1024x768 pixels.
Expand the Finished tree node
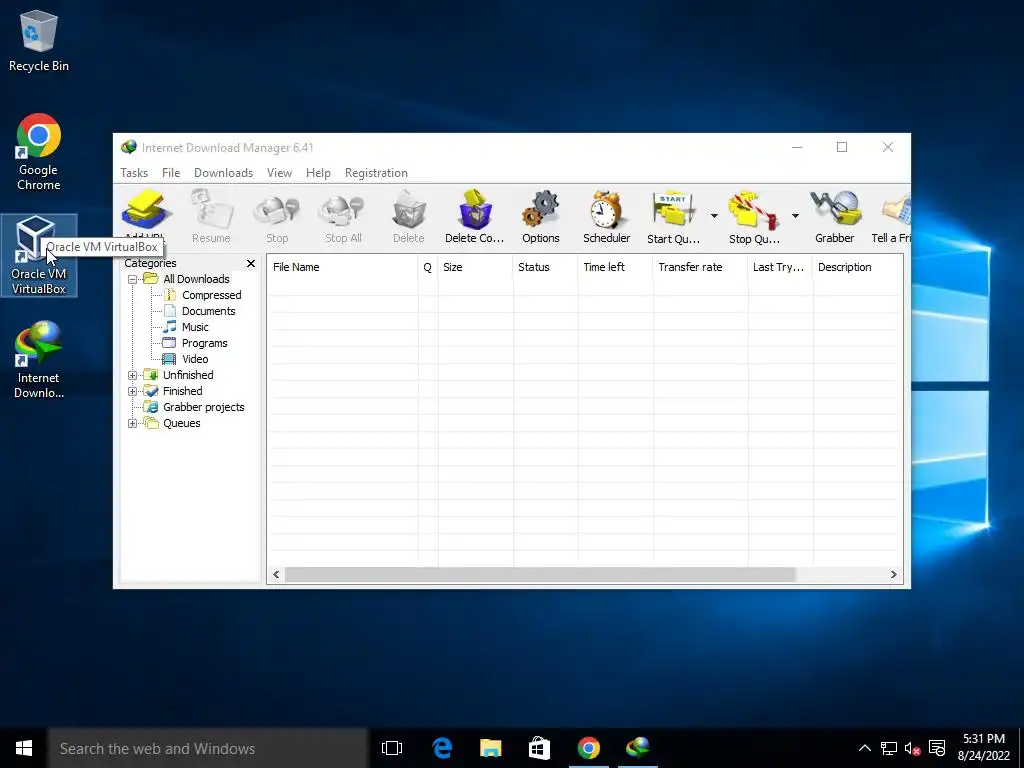[133, 391]
